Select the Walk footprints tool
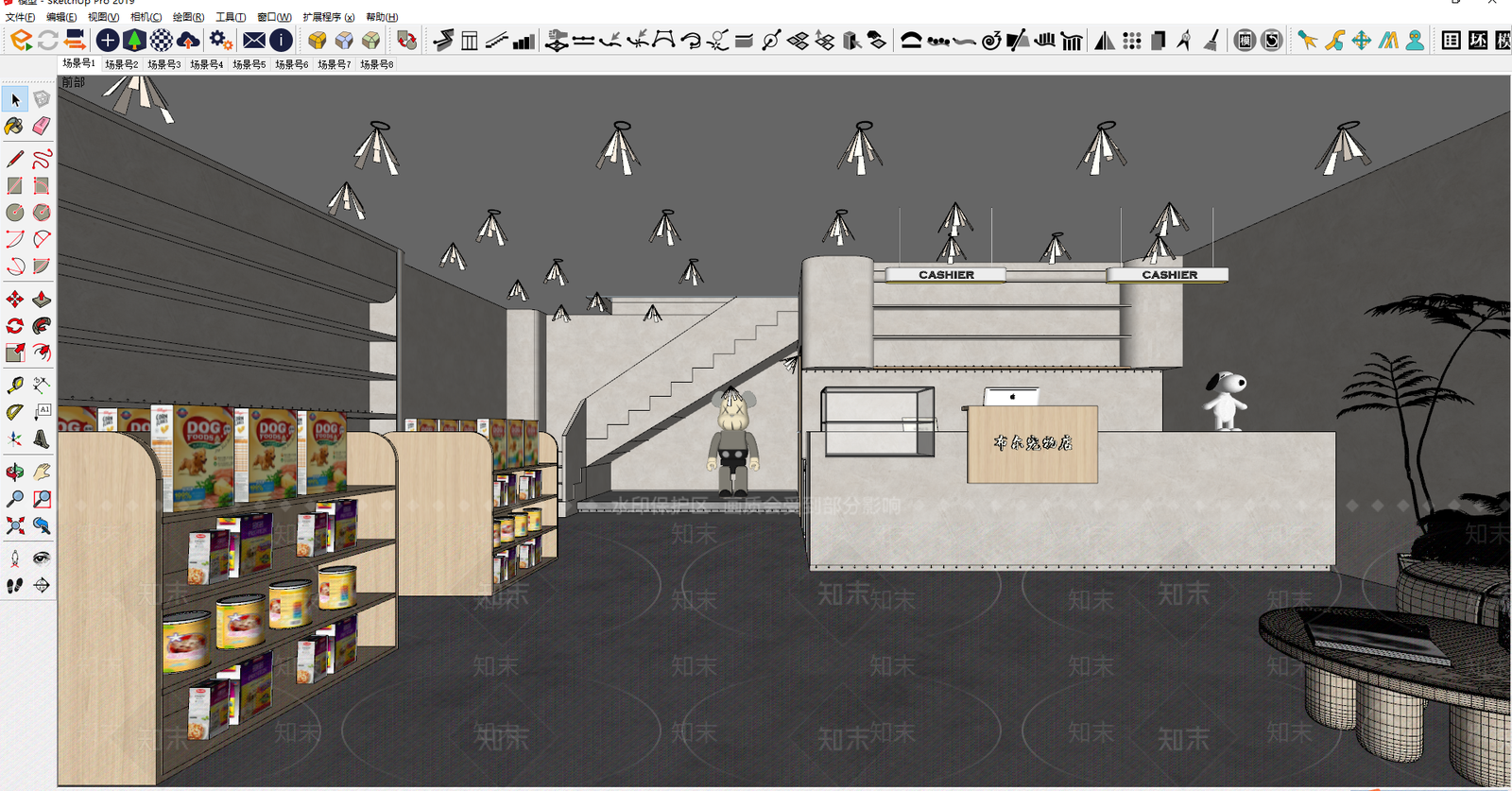 click(15, 586)
